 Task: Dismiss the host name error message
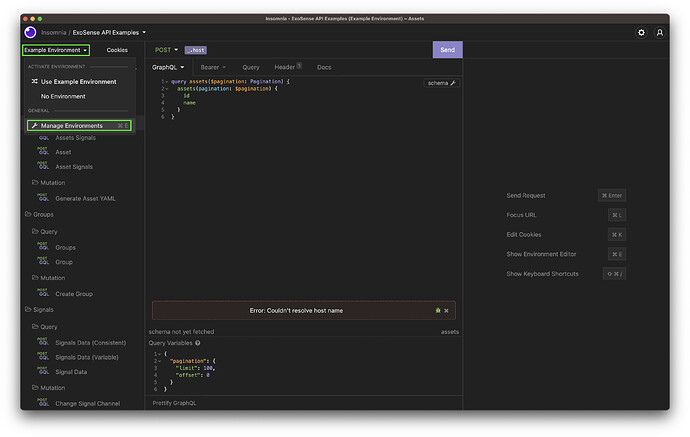[446, 311]
